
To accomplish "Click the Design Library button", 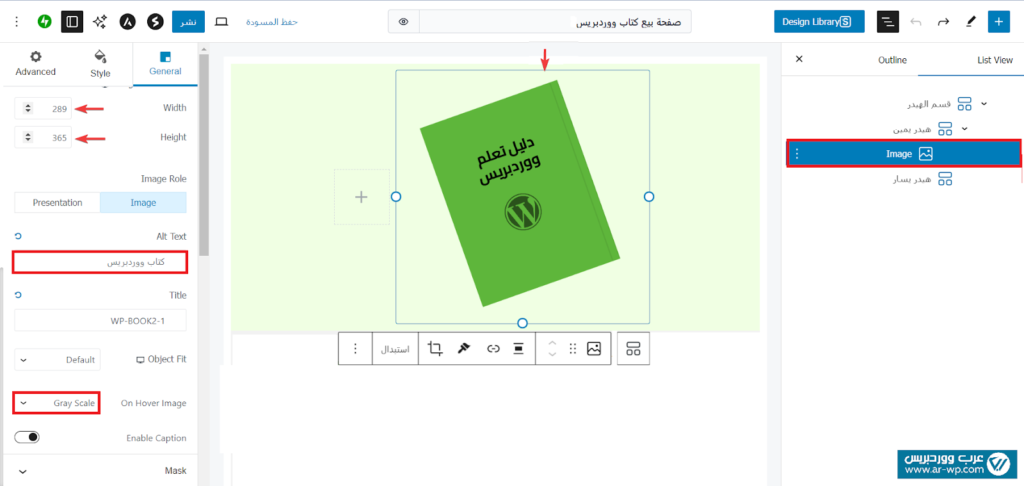I will (x=819, y=21).
